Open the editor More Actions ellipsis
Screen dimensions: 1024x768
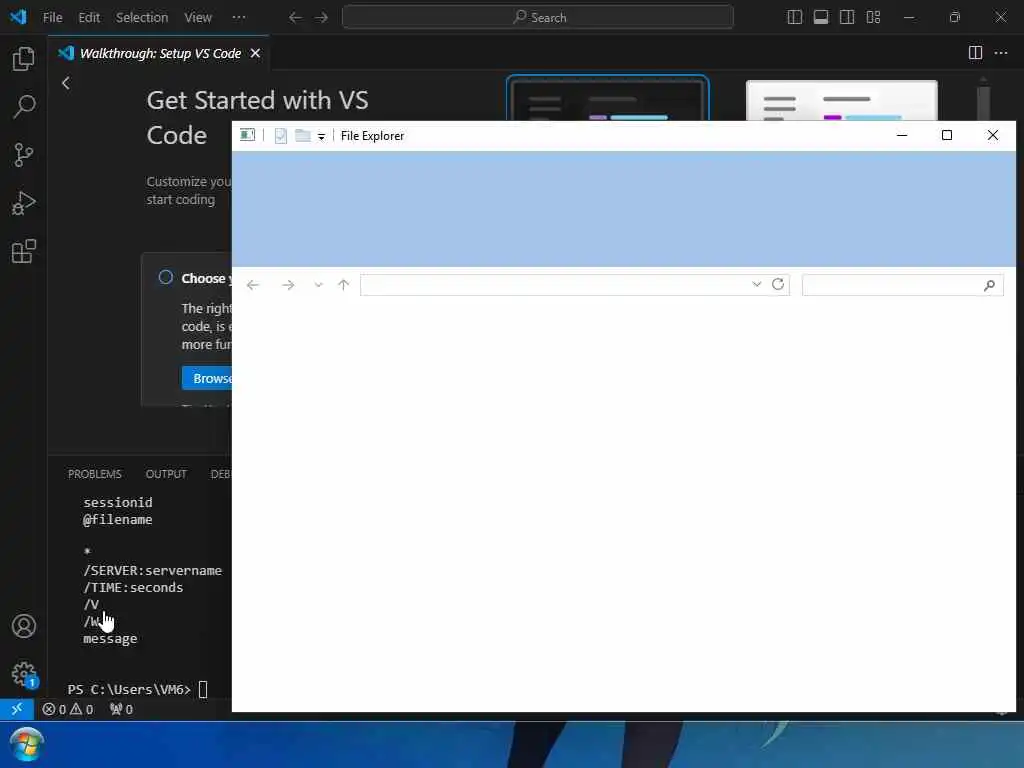(x=1001, y=53)
